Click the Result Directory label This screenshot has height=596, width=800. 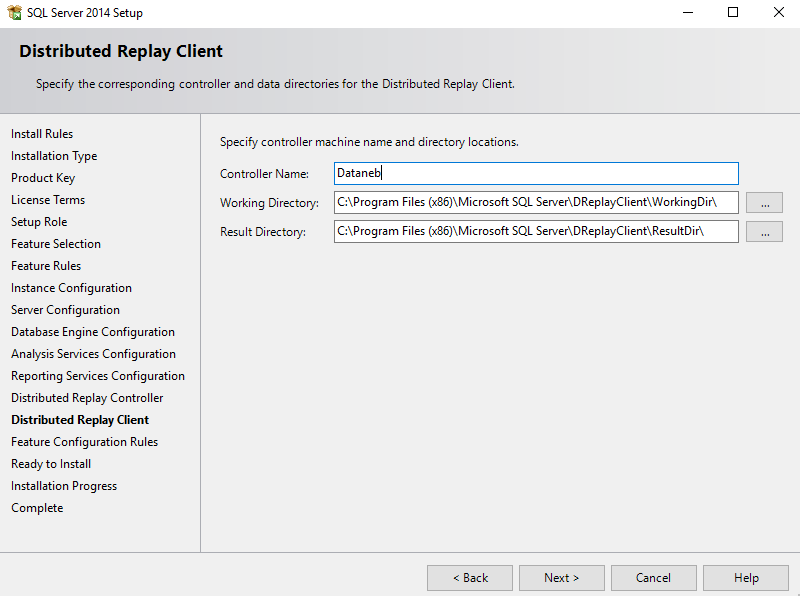click(x=263, y=232)
